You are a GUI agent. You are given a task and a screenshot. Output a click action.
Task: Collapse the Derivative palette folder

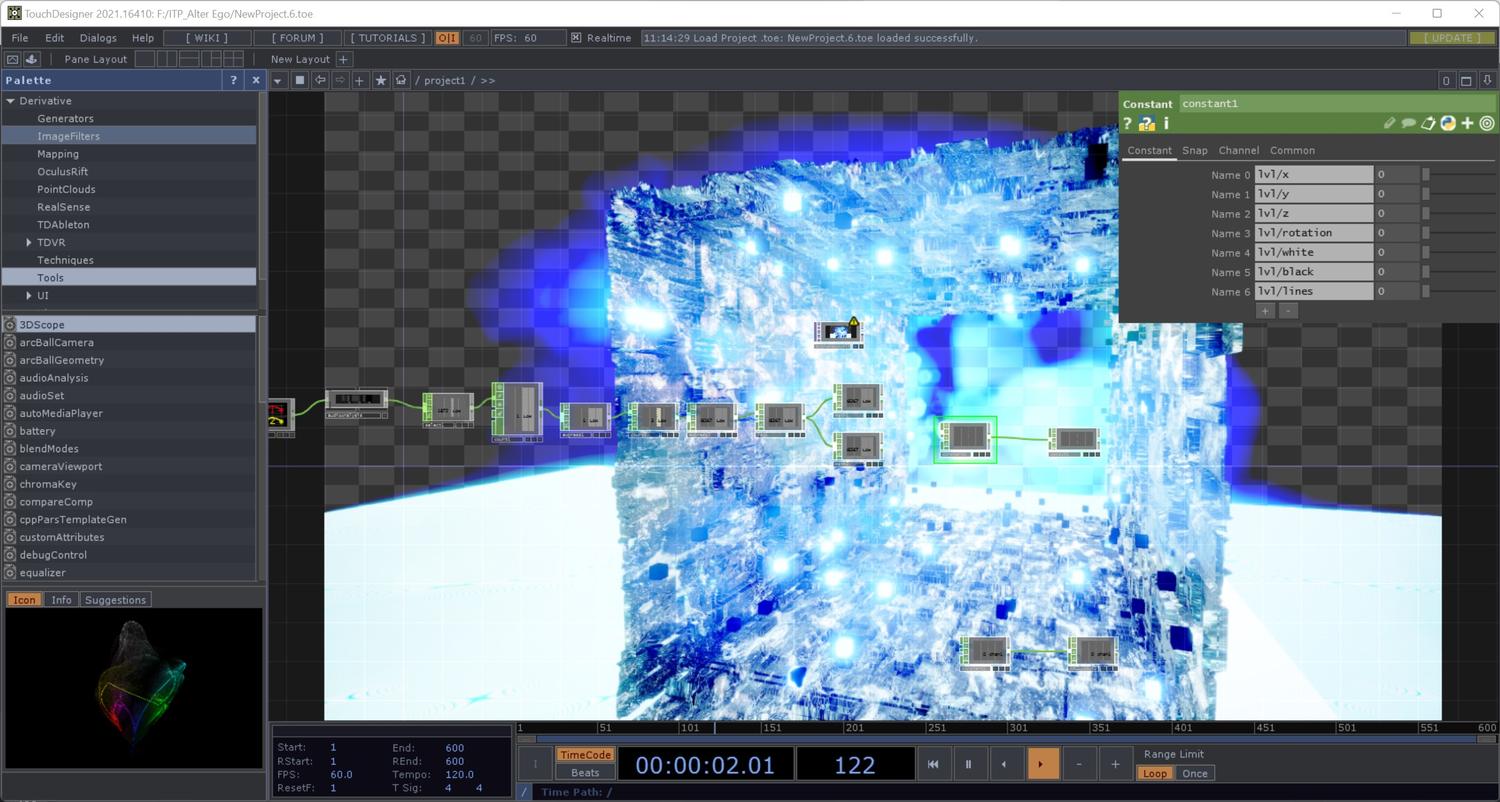11,101
